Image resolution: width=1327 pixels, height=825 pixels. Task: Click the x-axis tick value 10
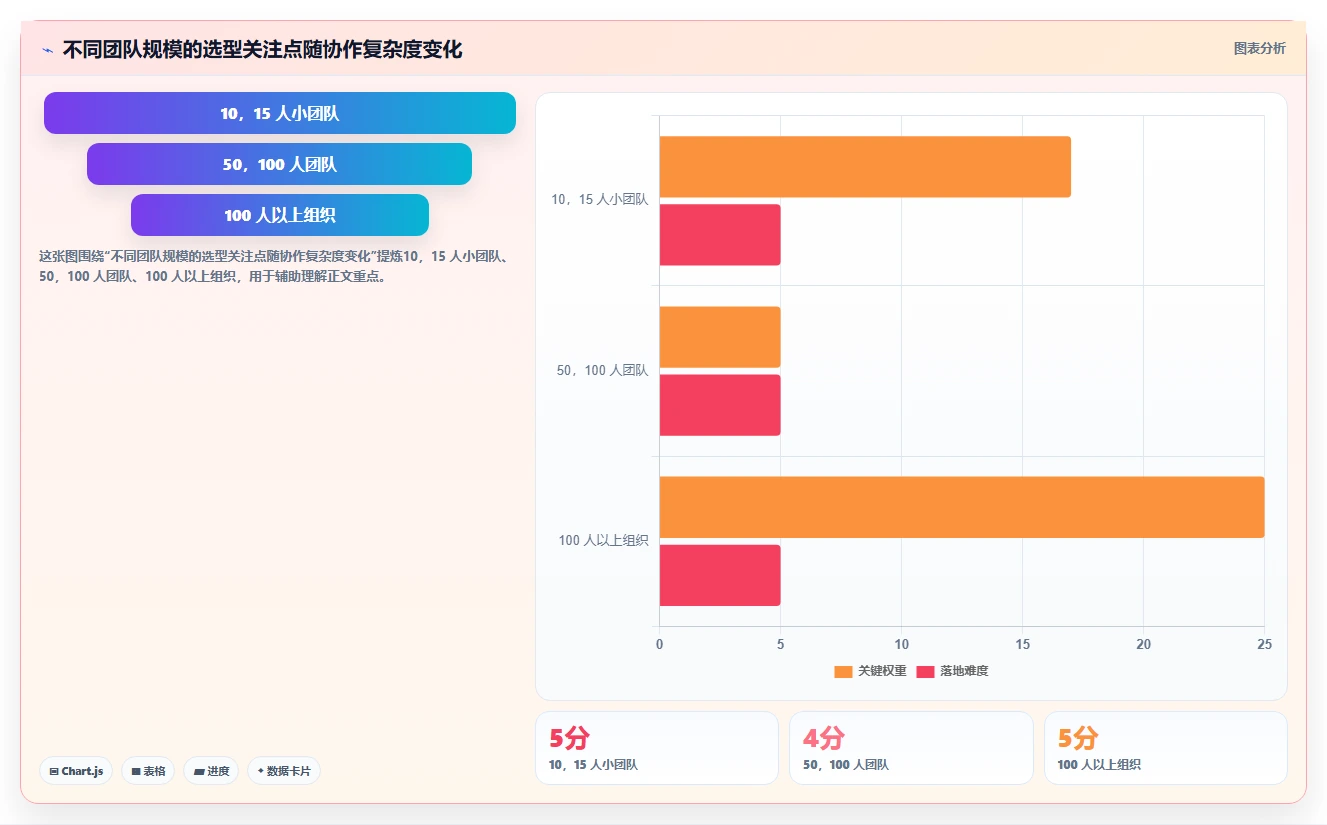[x=901, y=645]
